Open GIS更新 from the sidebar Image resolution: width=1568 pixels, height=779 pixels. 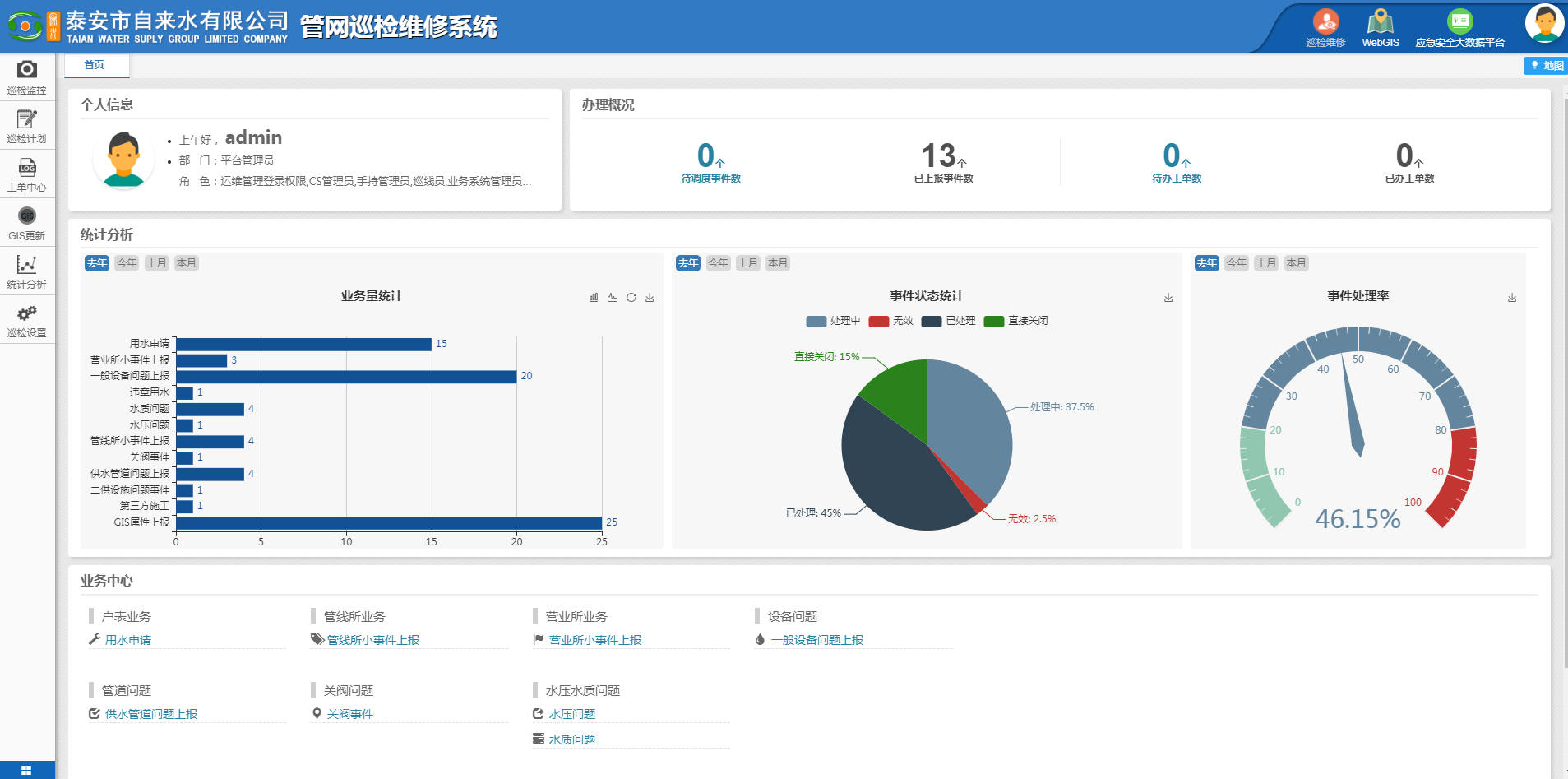27,222
